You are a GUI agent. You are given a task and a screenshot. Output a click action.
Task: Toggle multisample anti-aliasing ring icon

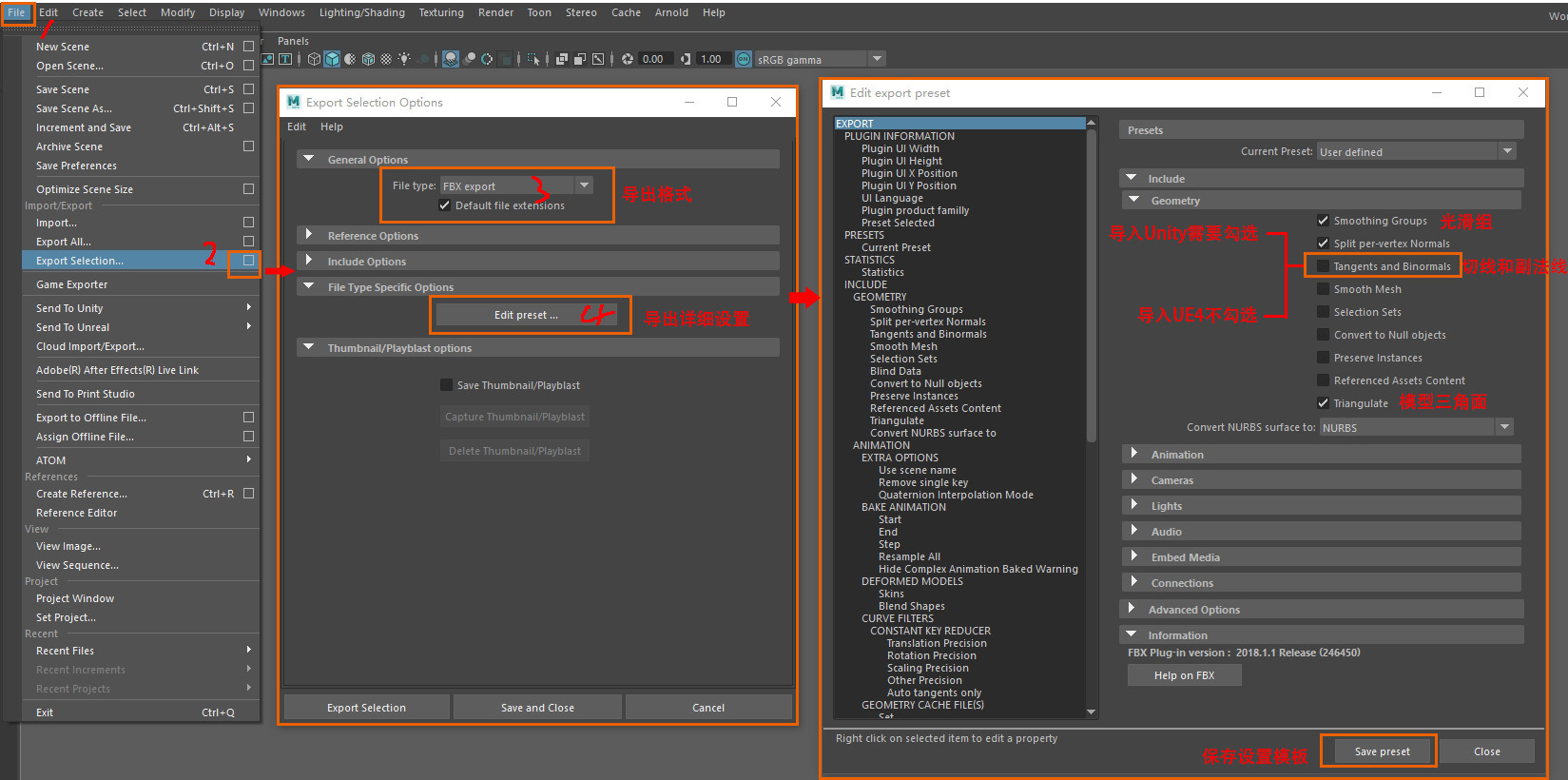487,59
